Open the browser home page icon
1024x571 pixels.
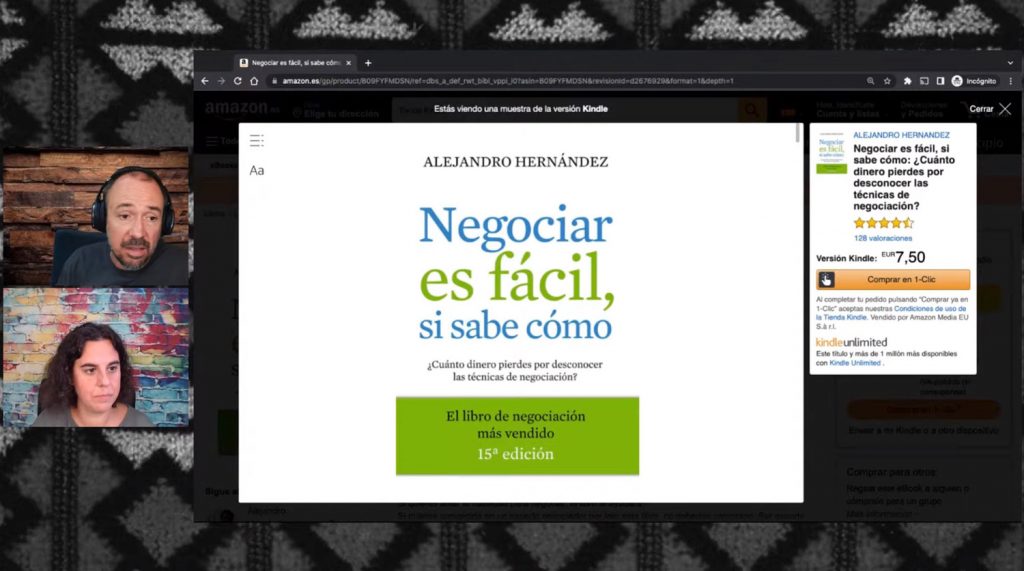coord(254,81)
